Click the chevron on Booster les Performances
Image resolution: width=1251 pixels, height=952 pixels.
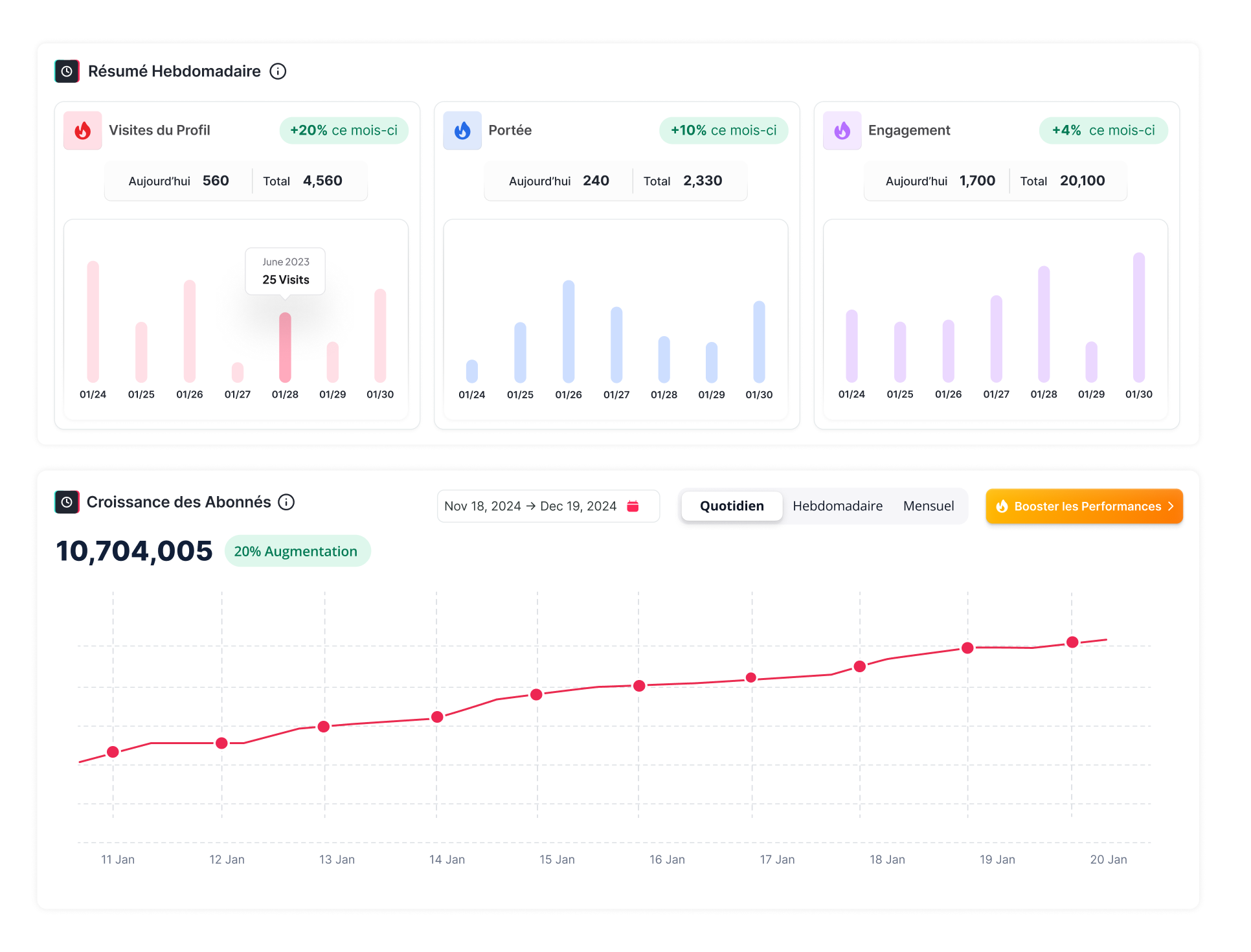(x=1171, y=506)
